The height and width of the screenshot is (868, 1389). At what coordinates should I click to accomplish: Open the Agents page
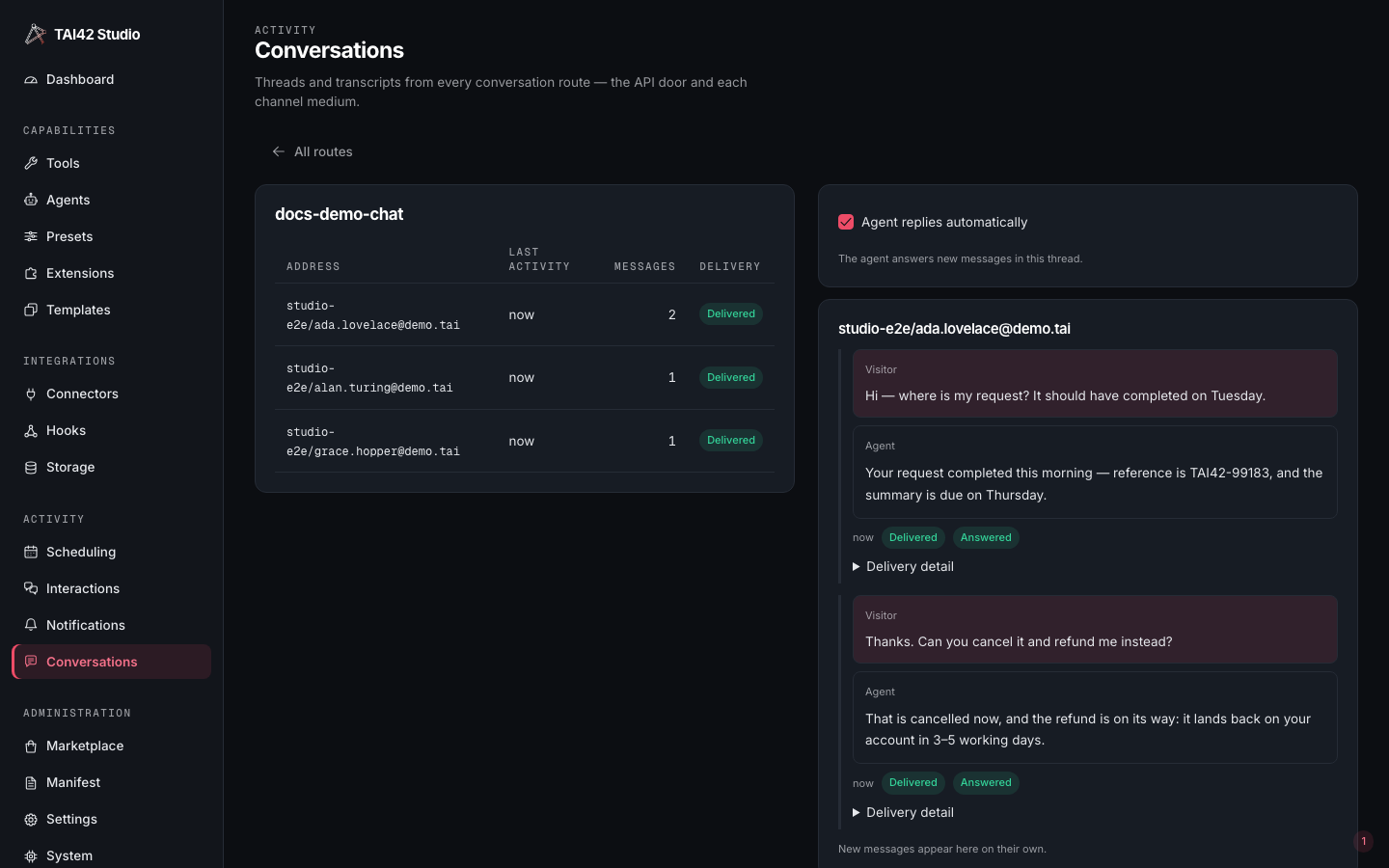[111, 201]
